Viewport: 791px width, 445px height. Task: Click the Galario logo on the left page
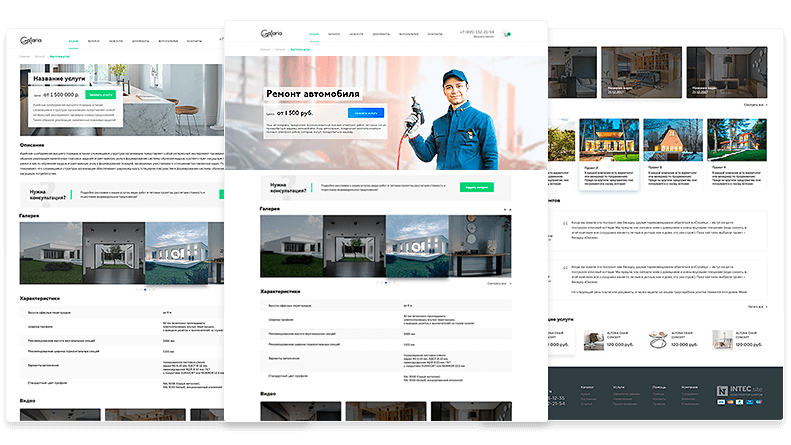coord(31,40)
